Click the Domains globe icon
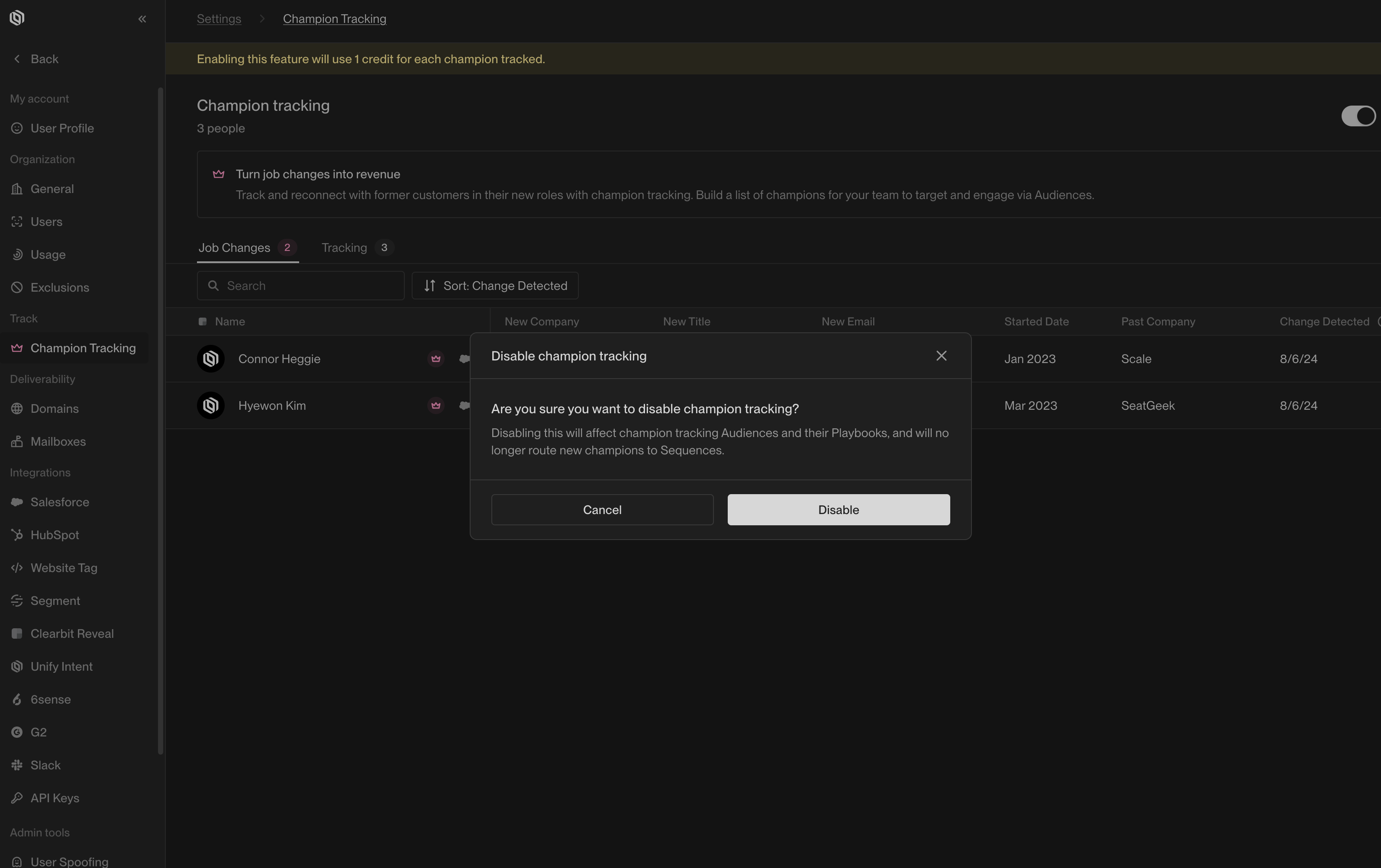The image size is (1381, 868). (x=16, y=409)
